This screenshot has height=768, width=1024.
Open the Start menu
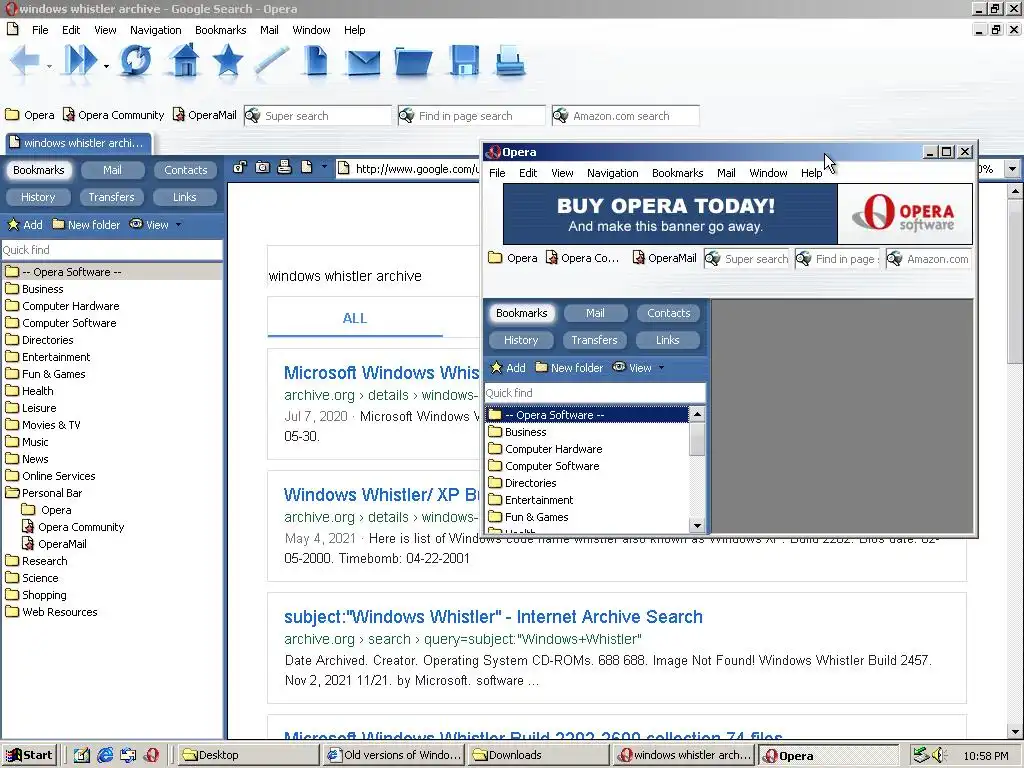29,755
